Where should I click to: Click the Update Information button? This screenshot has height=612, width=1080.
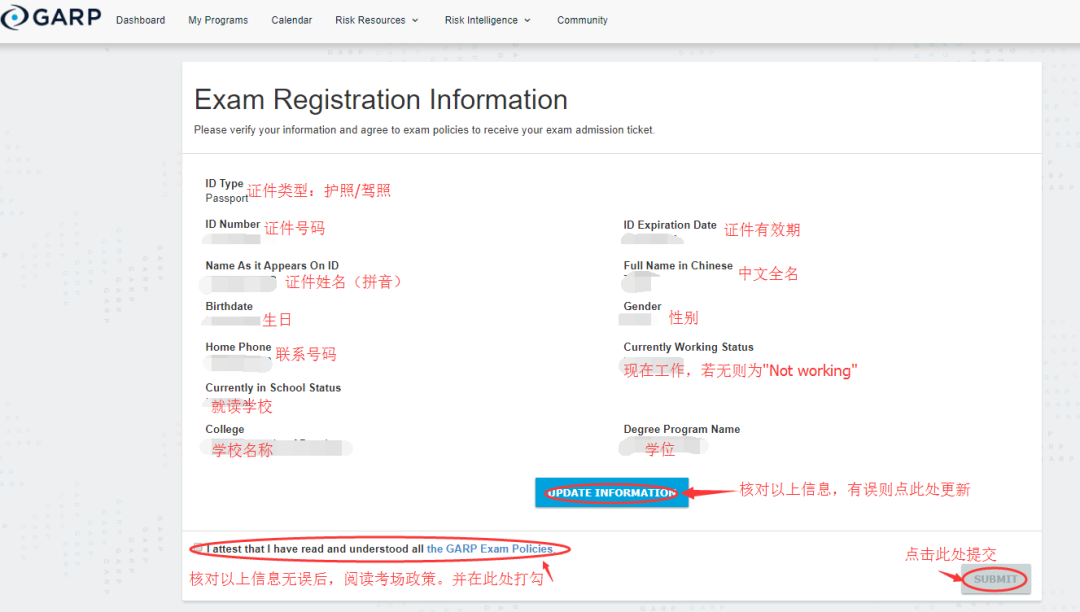coord(612,492)
